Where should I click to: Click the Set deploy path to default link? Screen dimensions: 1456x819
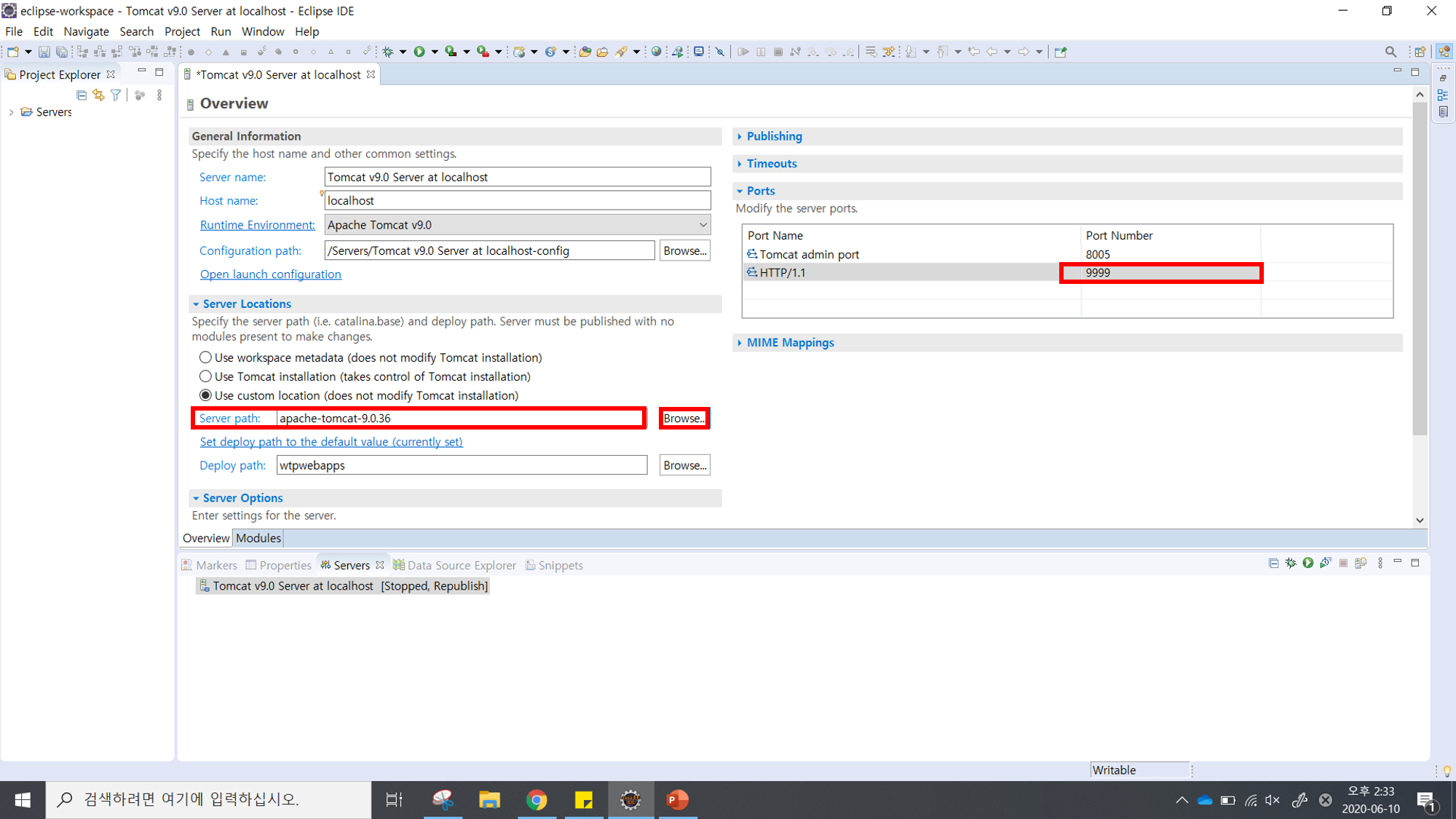331,442
